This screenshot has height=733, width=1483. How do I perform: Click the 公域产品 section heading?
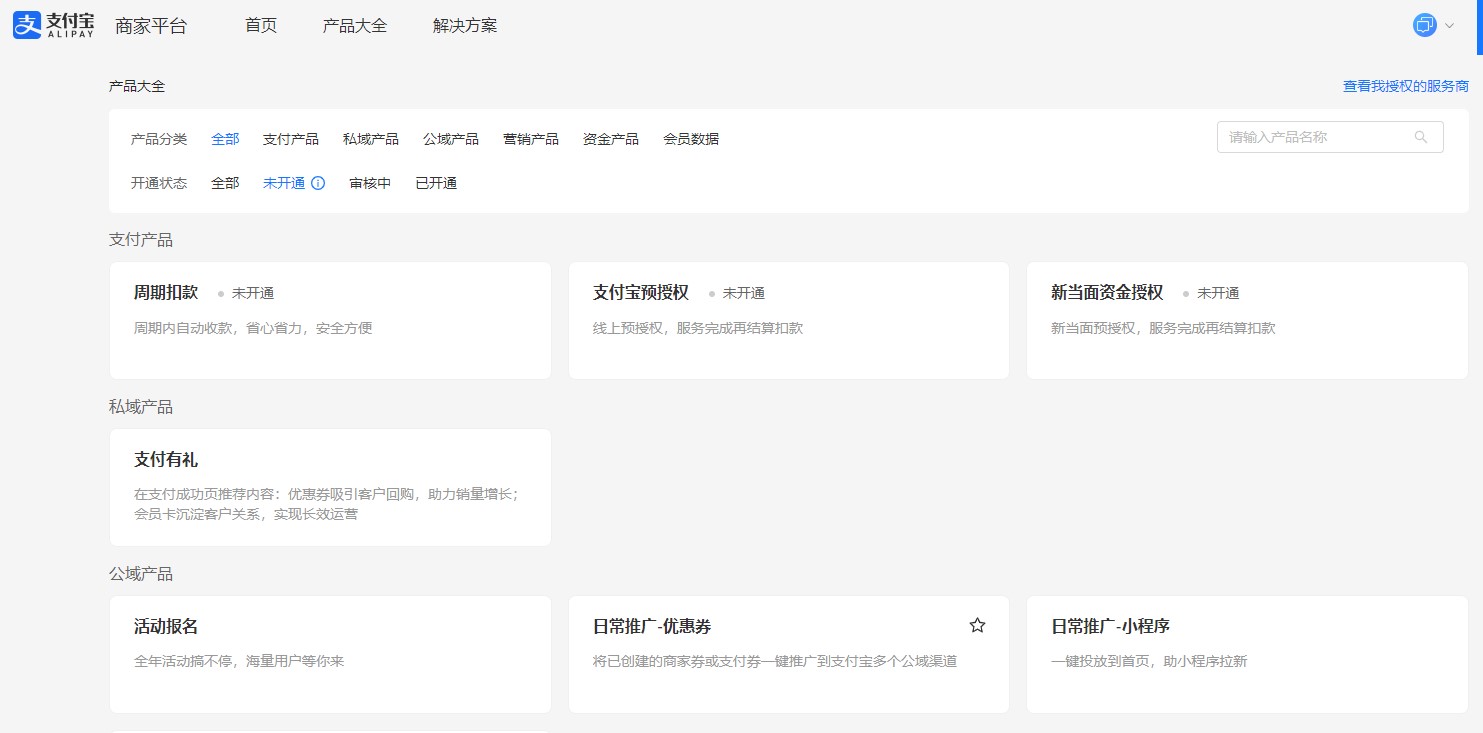pos(141,574)
